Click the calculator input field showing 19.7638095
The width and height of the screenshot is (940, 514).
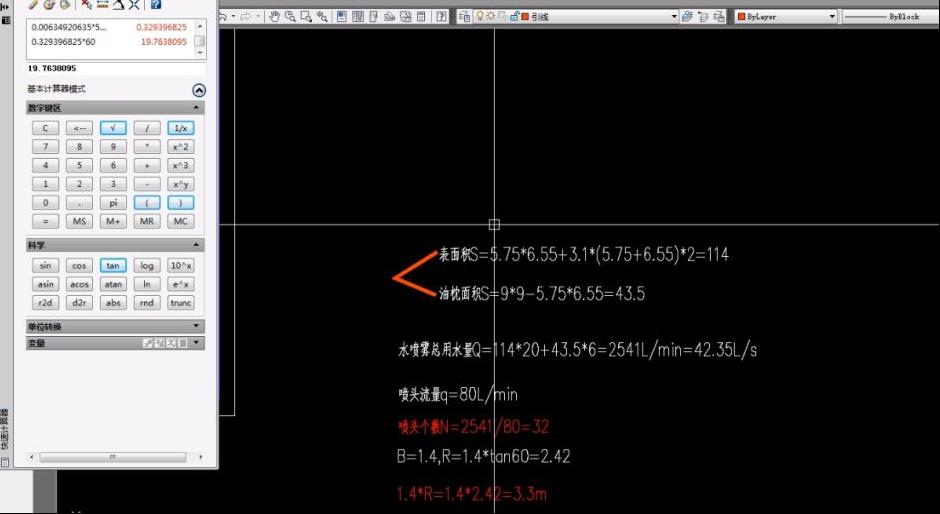pos(116,68)
